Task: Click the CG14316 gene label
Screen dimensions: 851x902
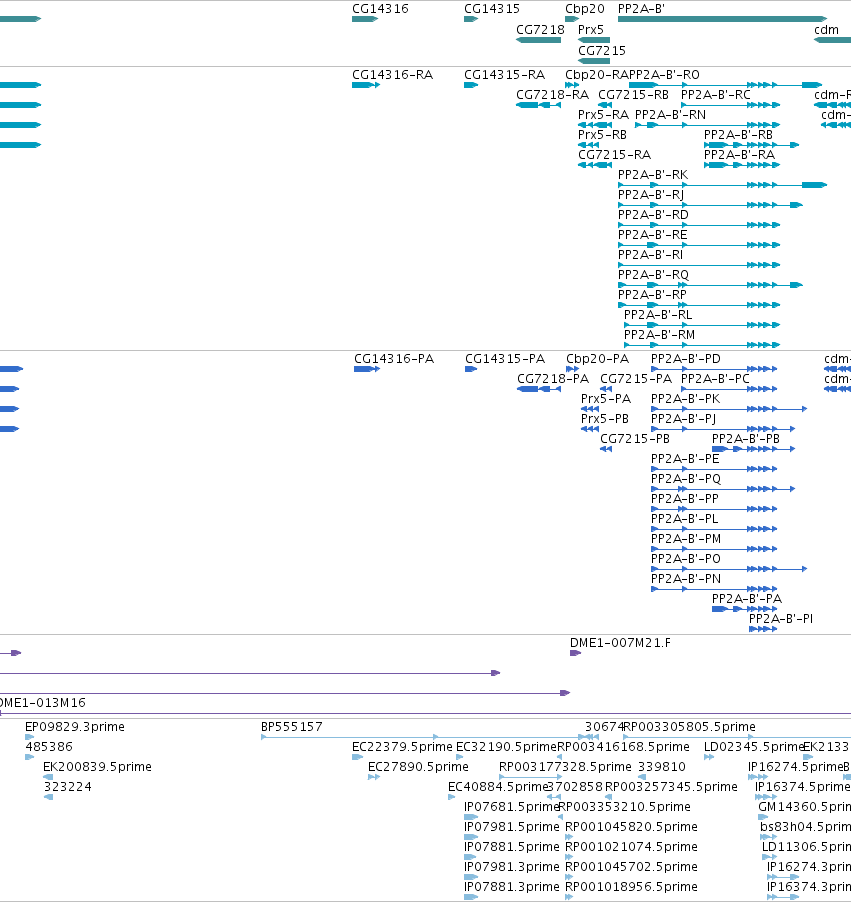Action: (x=380, y=9)
